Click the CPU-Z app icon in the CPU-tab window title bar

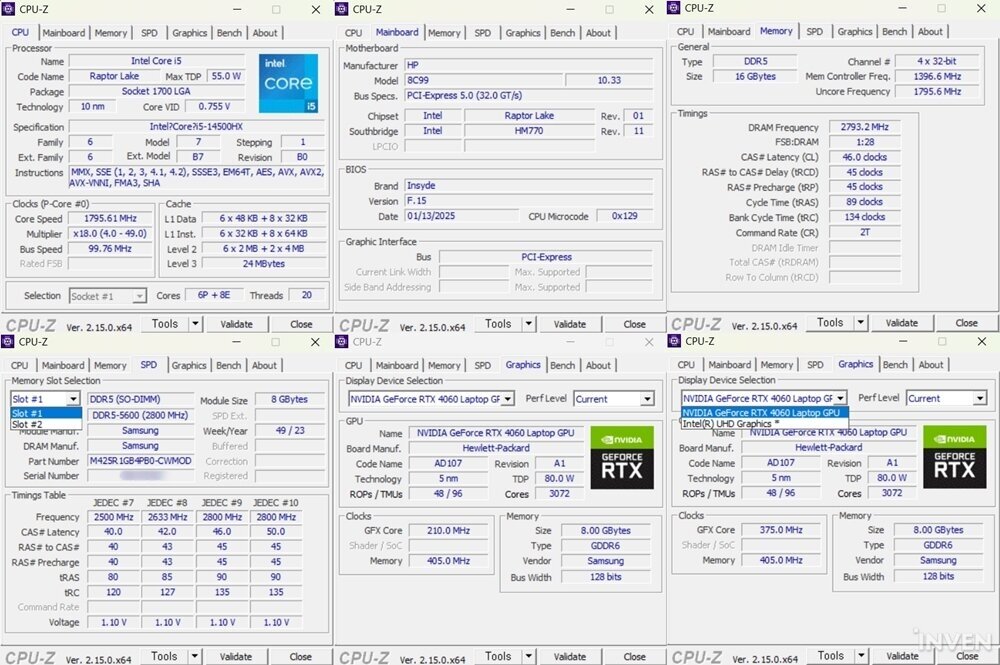(x=8, y=9)
